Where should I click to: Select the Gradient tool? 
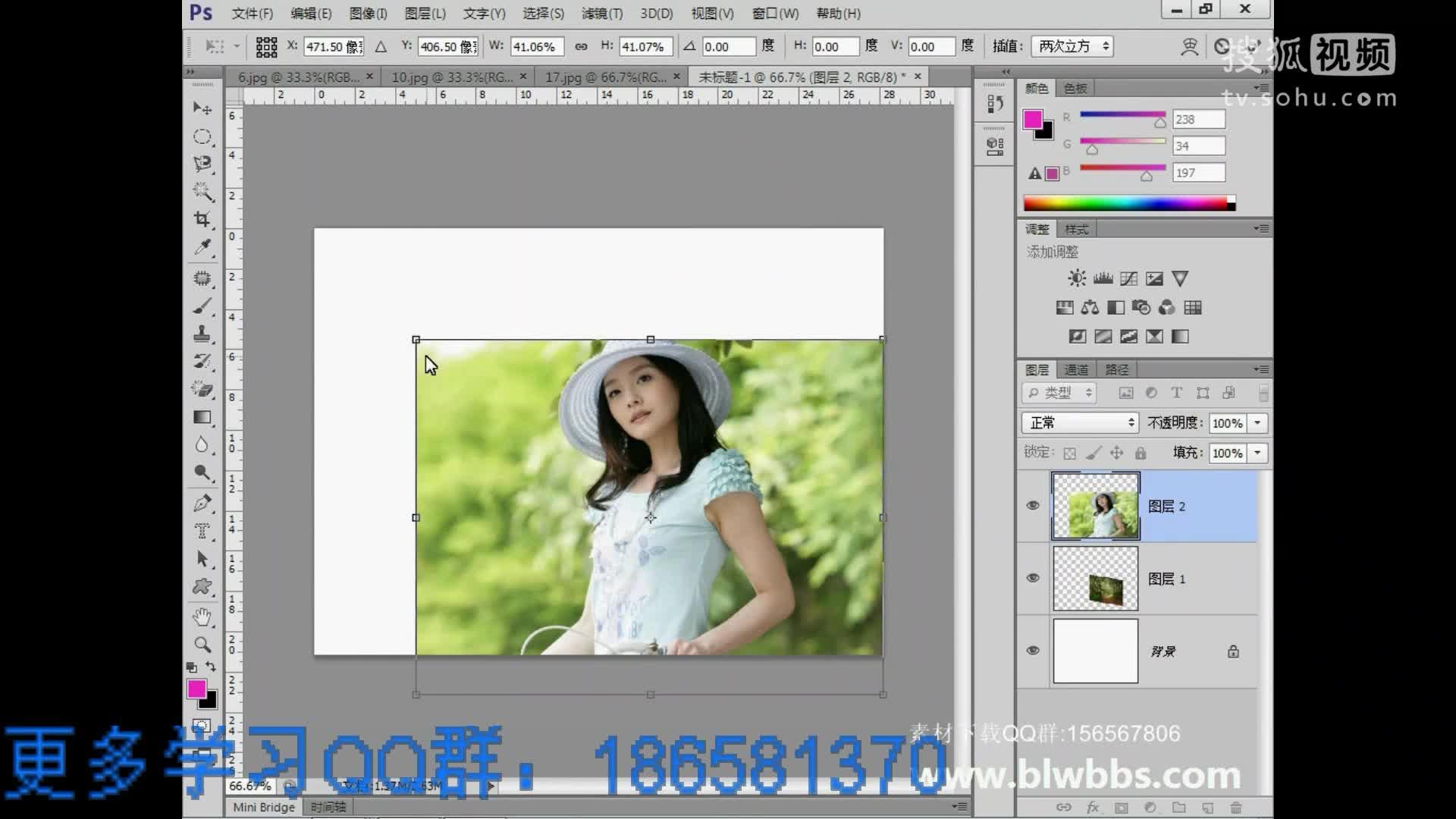(202, 417)
